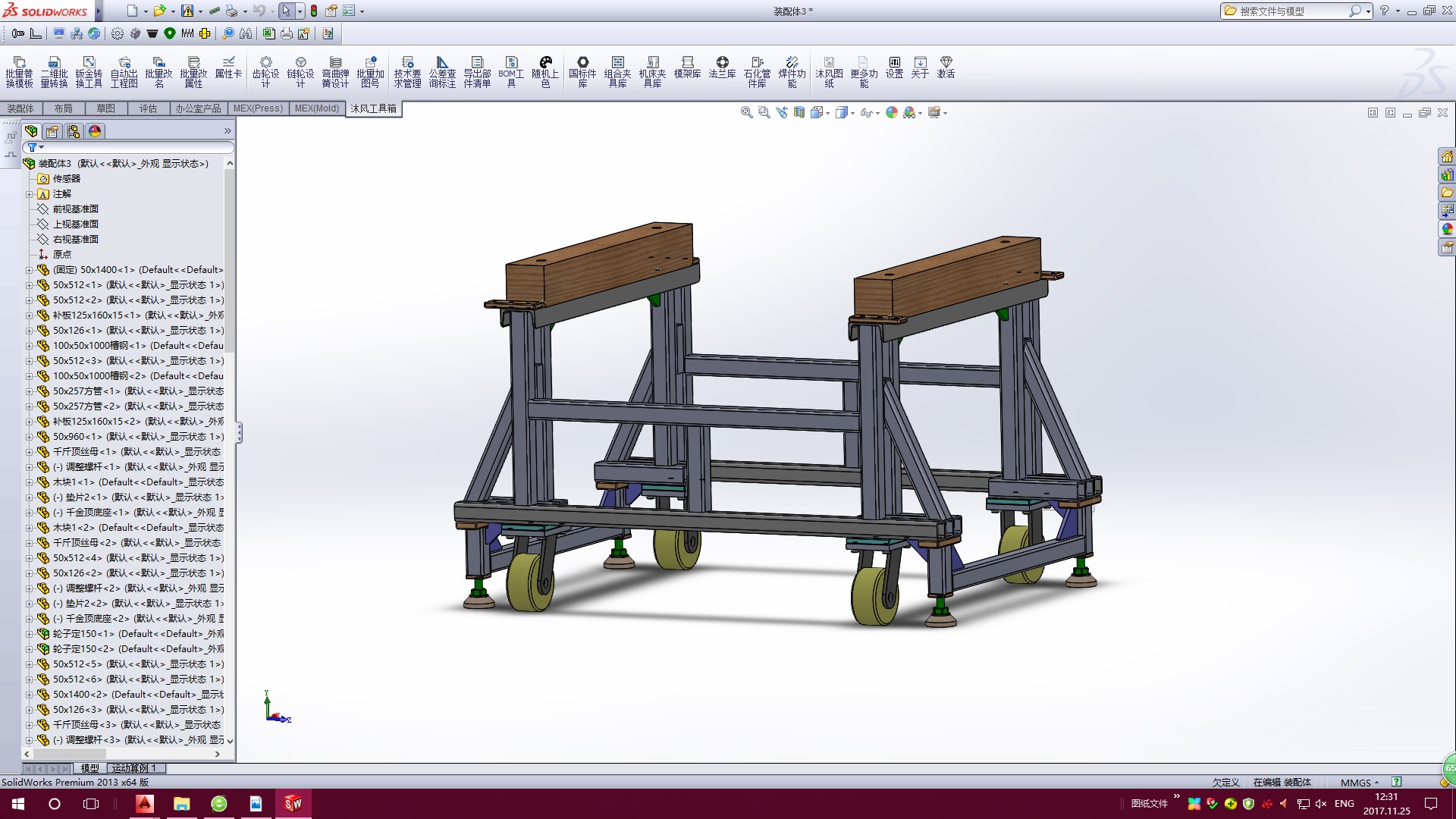This screenshot has width=1456, height=819.
Task: Click the Save document icon
Action: (187, 11)
